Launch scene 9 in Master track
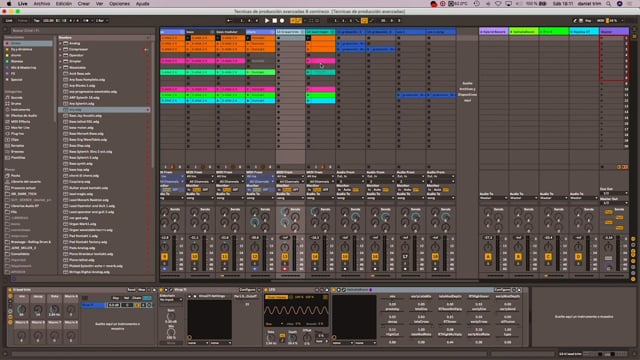640x360 pixels. [602, 84]
